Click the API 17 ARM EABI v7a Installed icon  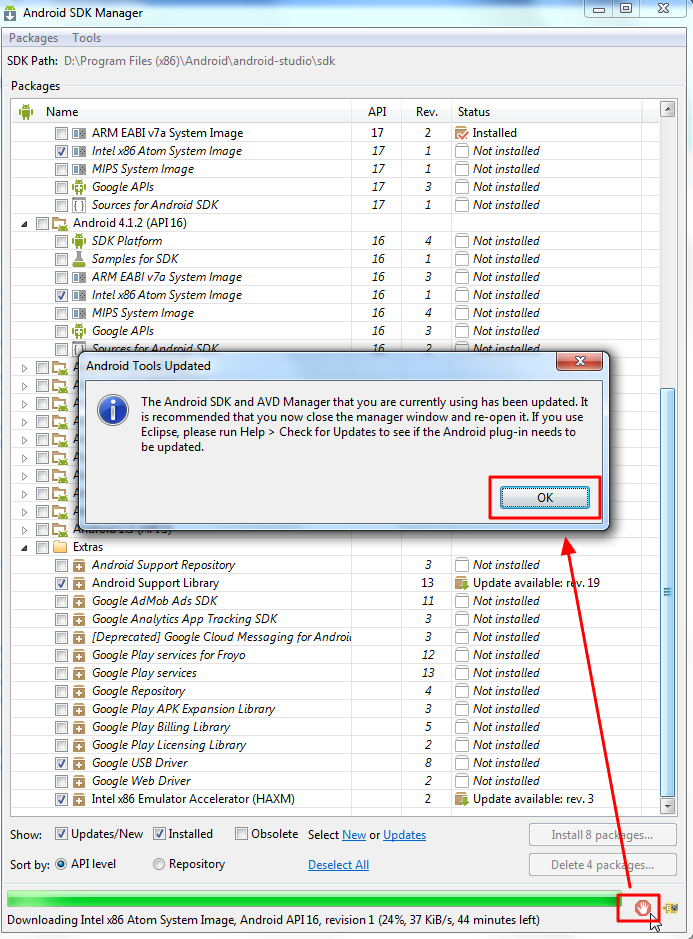pyautogui.click(x=462, y=133)
